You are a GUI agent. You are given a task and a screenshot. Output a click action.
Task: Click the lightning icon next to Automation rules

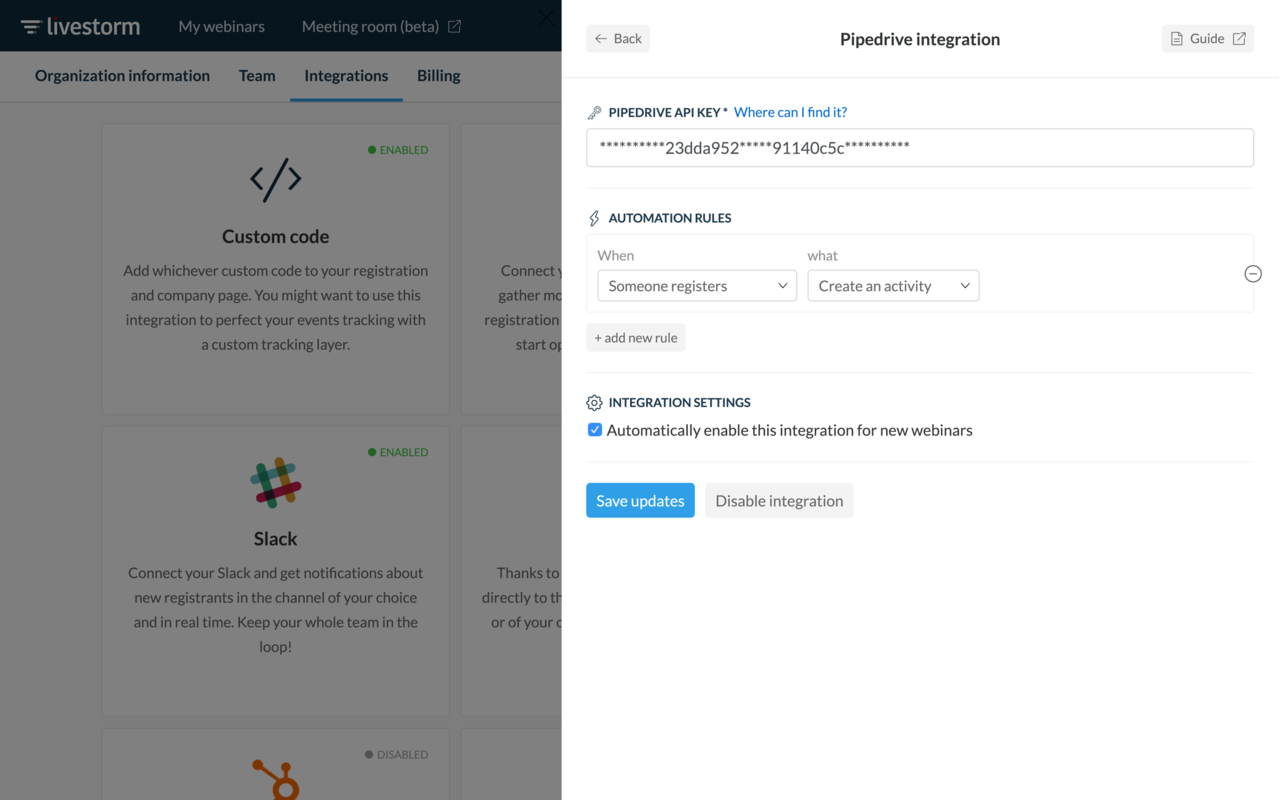(x=593, y=217)
